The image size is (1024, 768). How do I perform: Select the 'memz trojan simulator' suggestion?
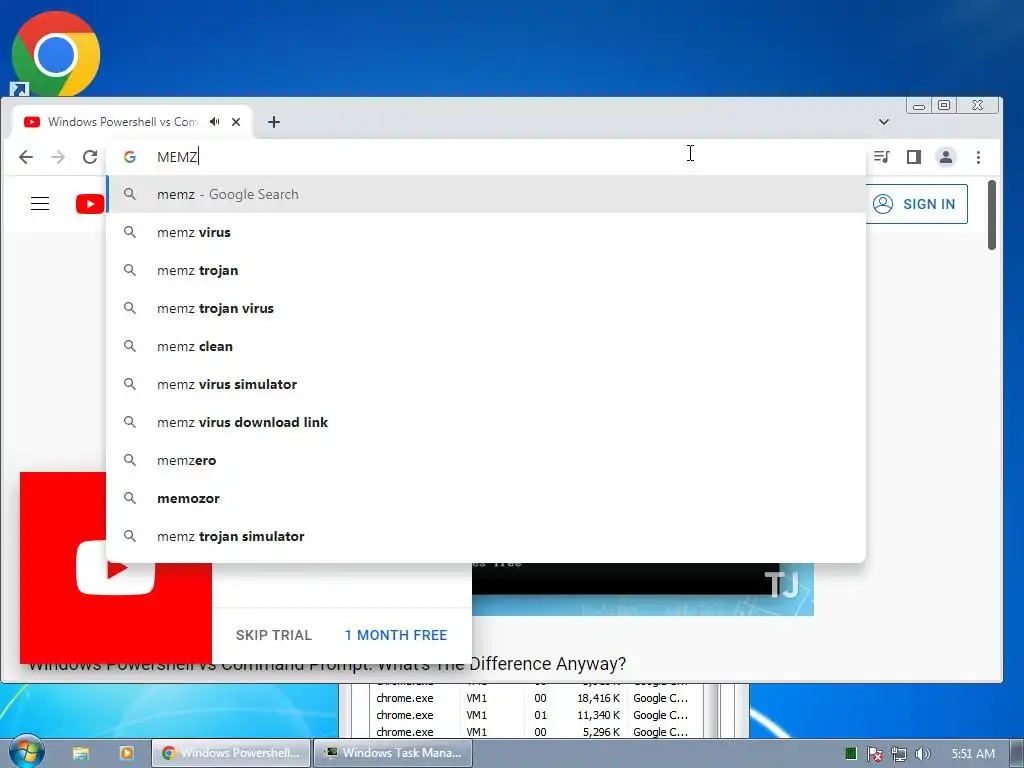[x=486, y=536]
